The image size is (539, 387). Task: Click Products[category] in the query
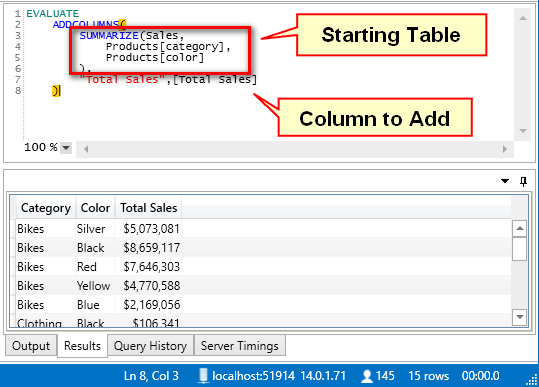tap(165, 46)
